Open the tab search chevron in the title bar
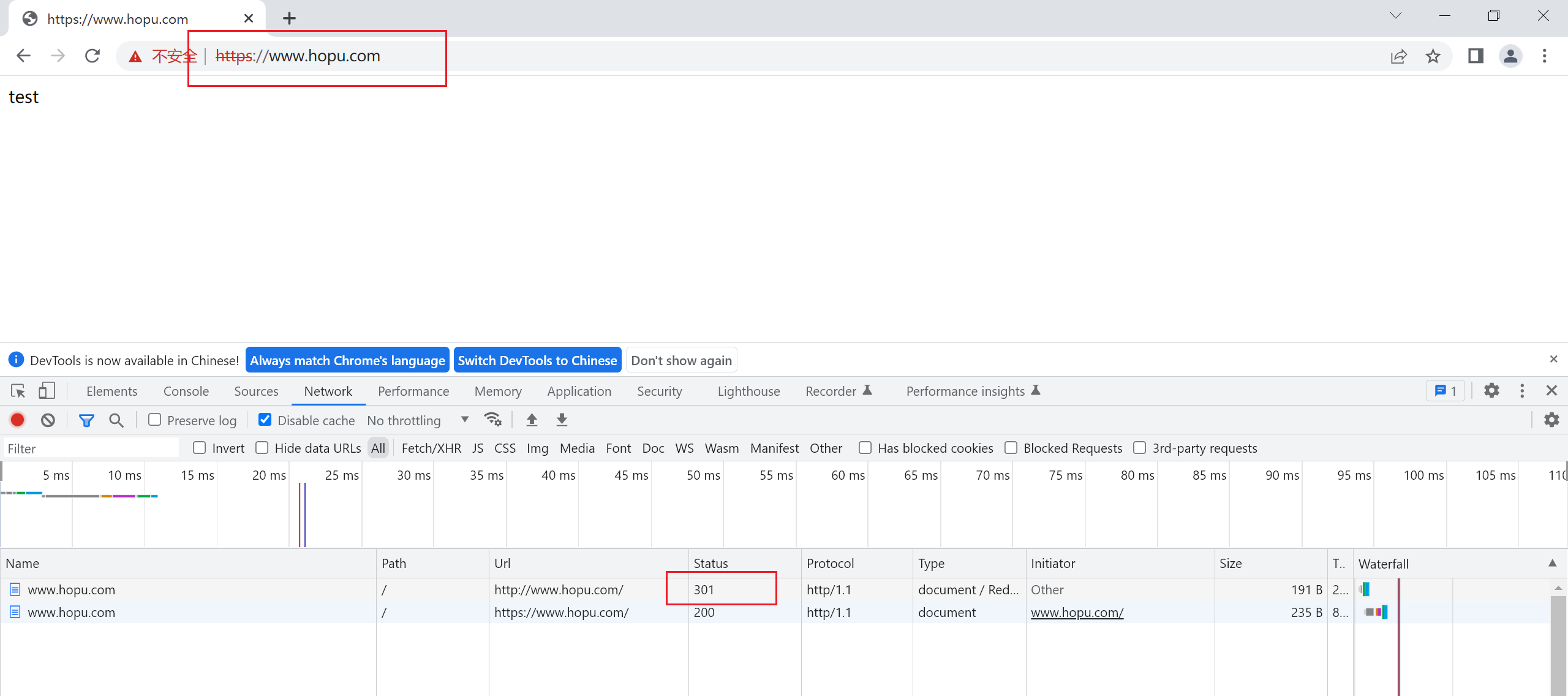Image resolution: width=1568 pixels, height=696 pixels. point(1396,15)
